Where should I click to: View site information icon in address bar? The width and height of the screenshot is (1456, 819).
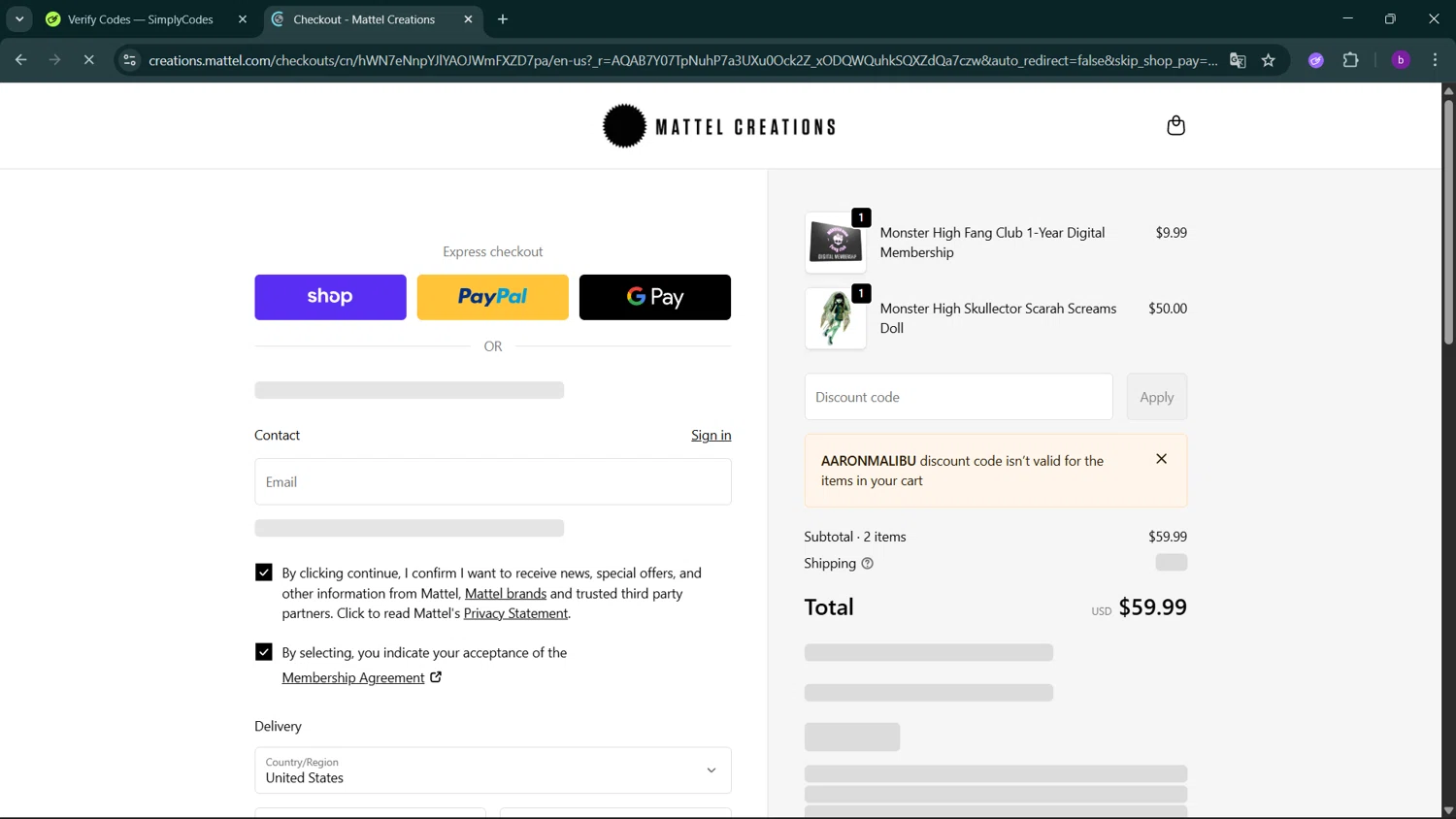point(129,60)
